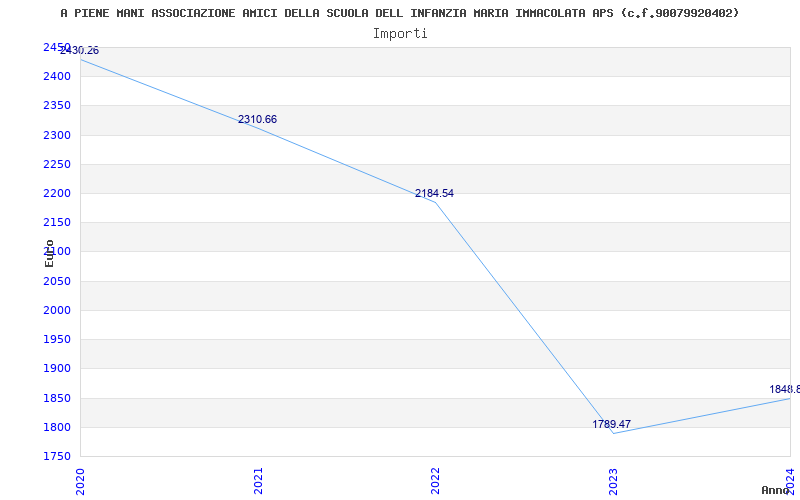Screen dimensions: 800x500
Task: Click the data label 2430.26
Action: (x=79, y=51)
